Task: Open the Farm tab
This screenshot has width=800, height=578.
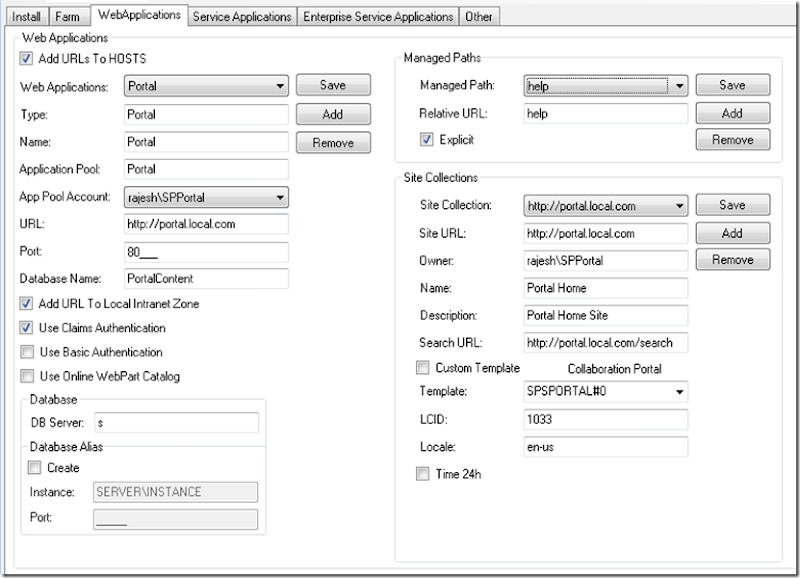Action: click(67, 16)
